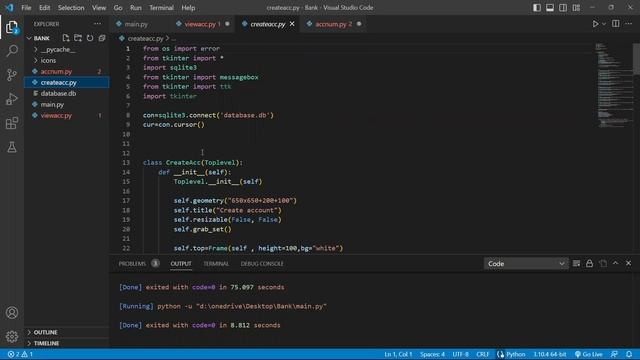640x360 pixels.
Task: Click Go Live in status bar
Action: click(589, 354)
